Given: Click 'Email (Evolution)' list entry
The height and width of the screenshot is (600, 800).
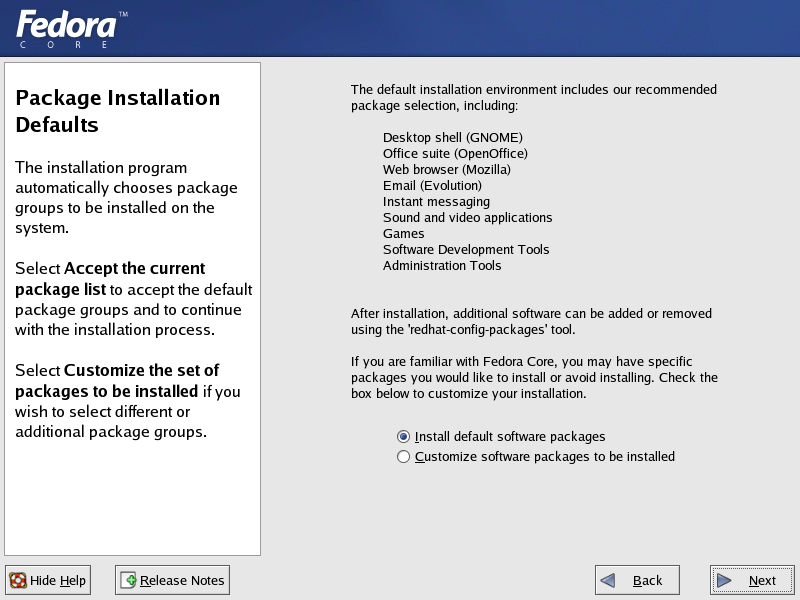Looking at the screenshot, I should coord(432,186).
